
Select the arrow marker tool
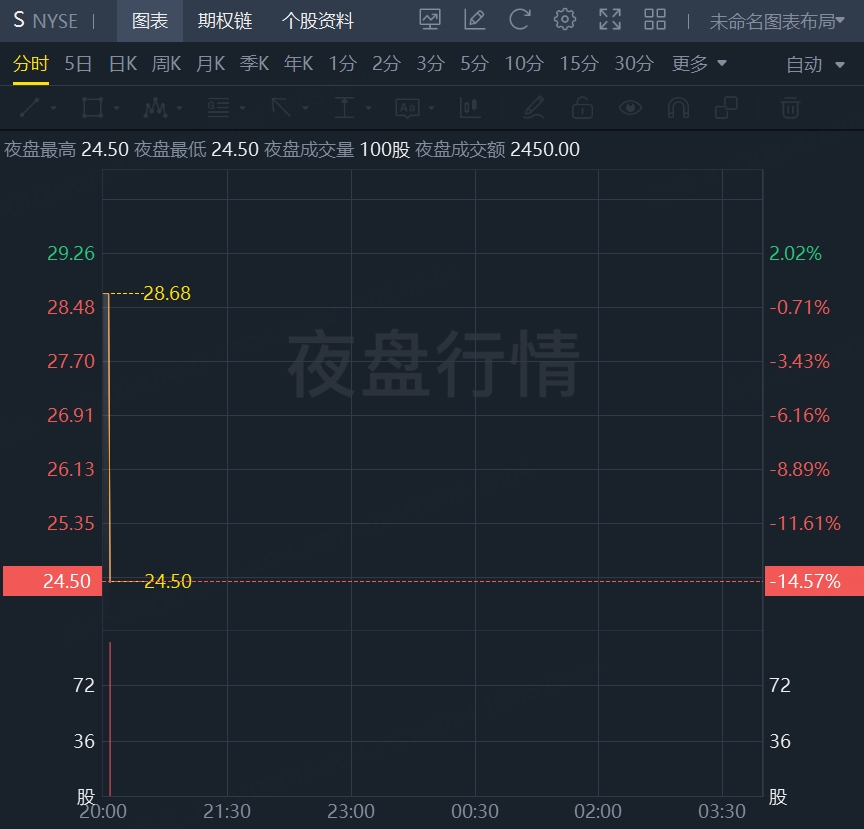click(x=281, y=107)
